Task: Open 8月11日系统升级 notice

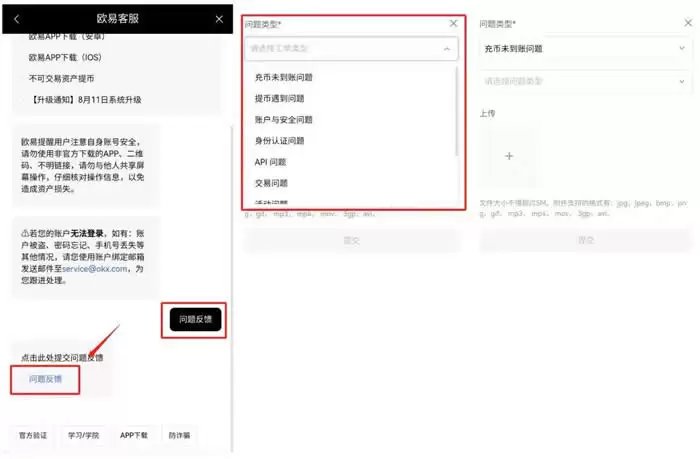Action: 85,100
